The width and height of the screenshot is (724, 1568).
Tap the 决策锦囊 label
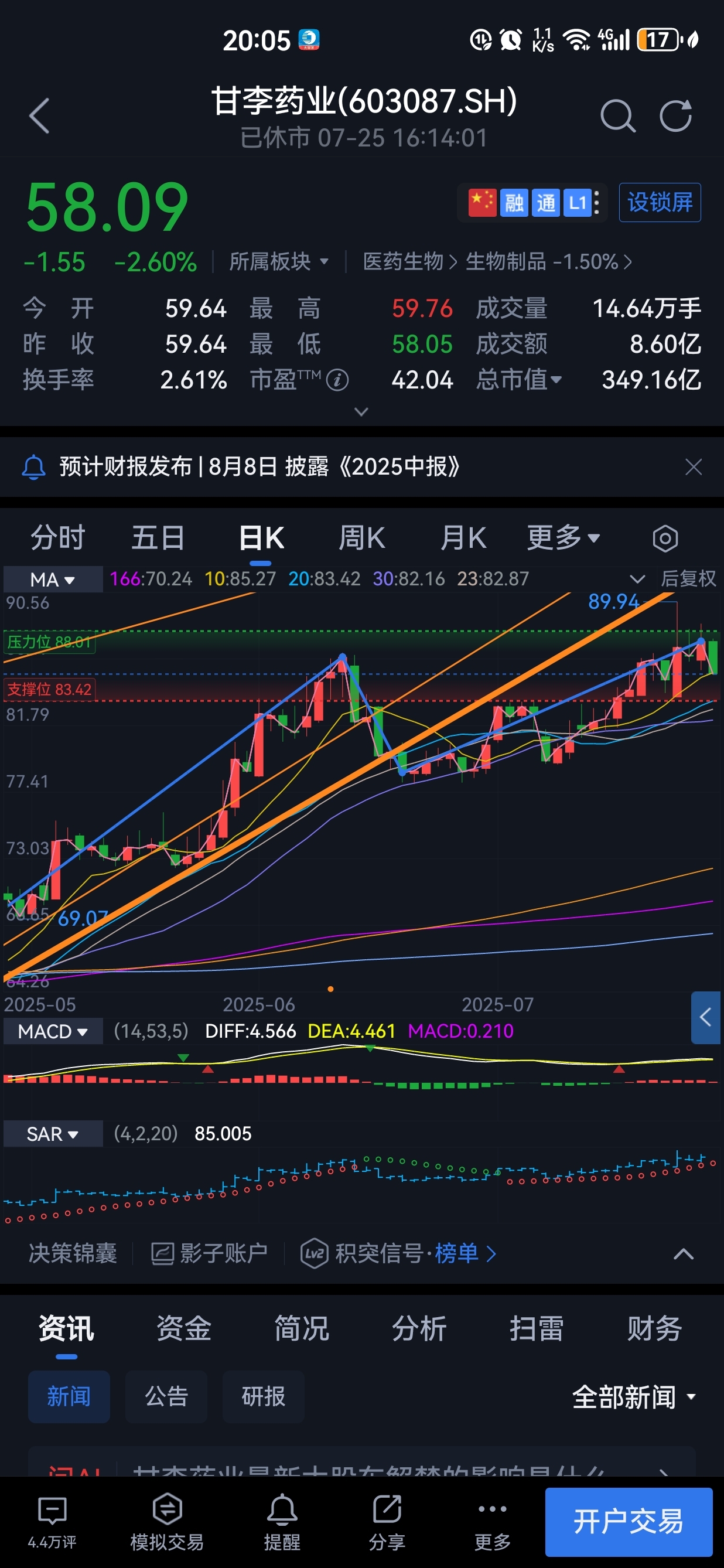pyautogui.click(x=73, y=1253)
